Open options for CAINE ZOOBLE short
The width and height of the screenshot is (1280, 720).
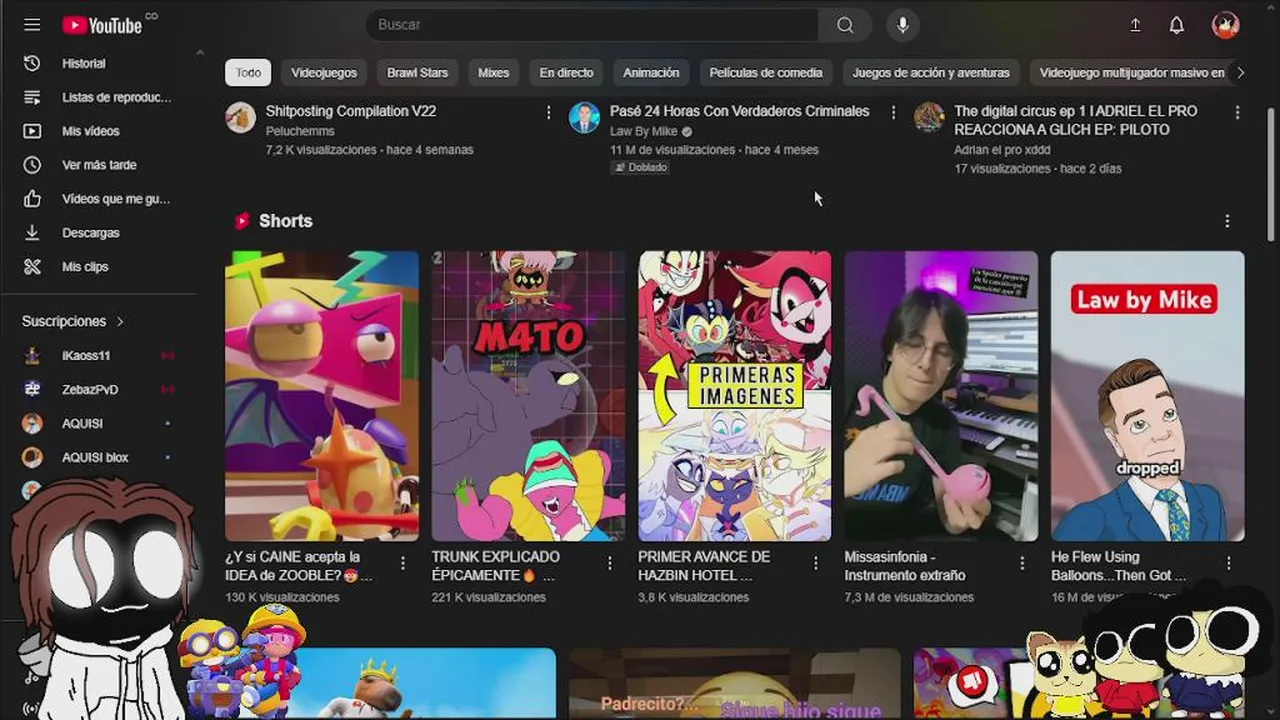click(403, 563)
